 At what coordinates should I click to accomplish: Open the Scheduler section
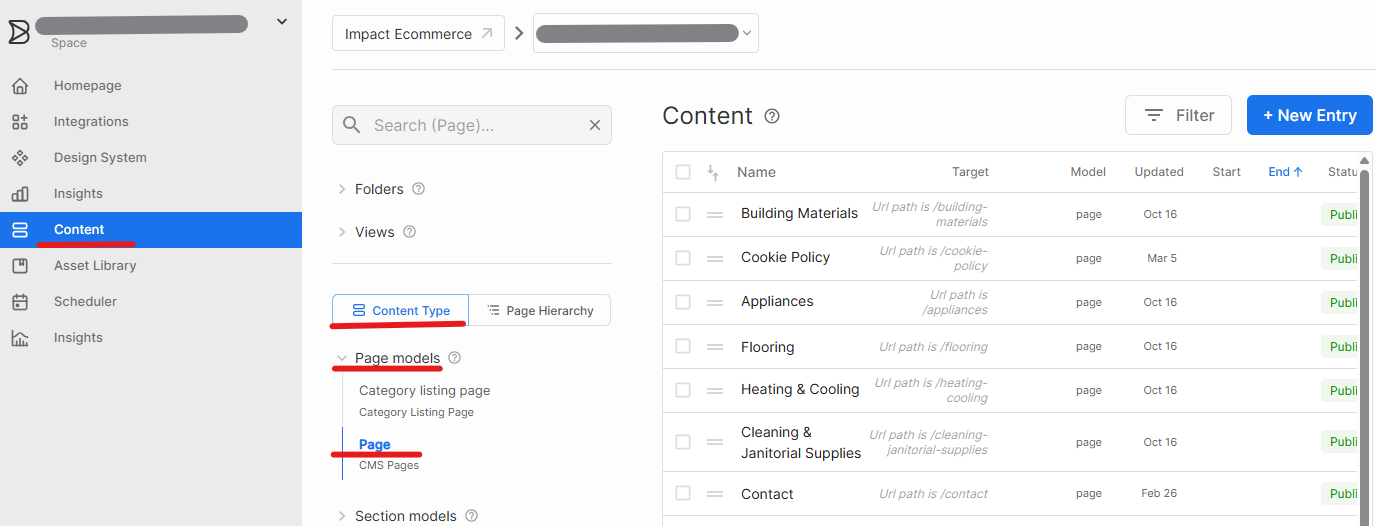point(85,302)
